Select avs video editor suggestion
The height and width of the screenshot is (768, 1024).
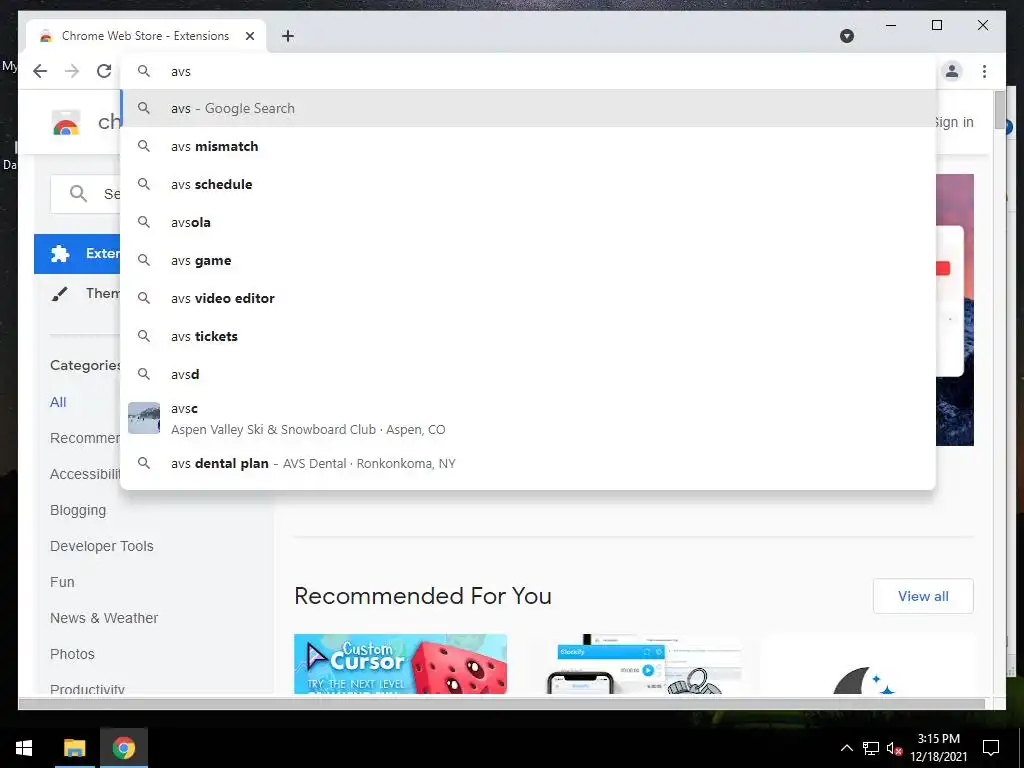coord(528,298)
